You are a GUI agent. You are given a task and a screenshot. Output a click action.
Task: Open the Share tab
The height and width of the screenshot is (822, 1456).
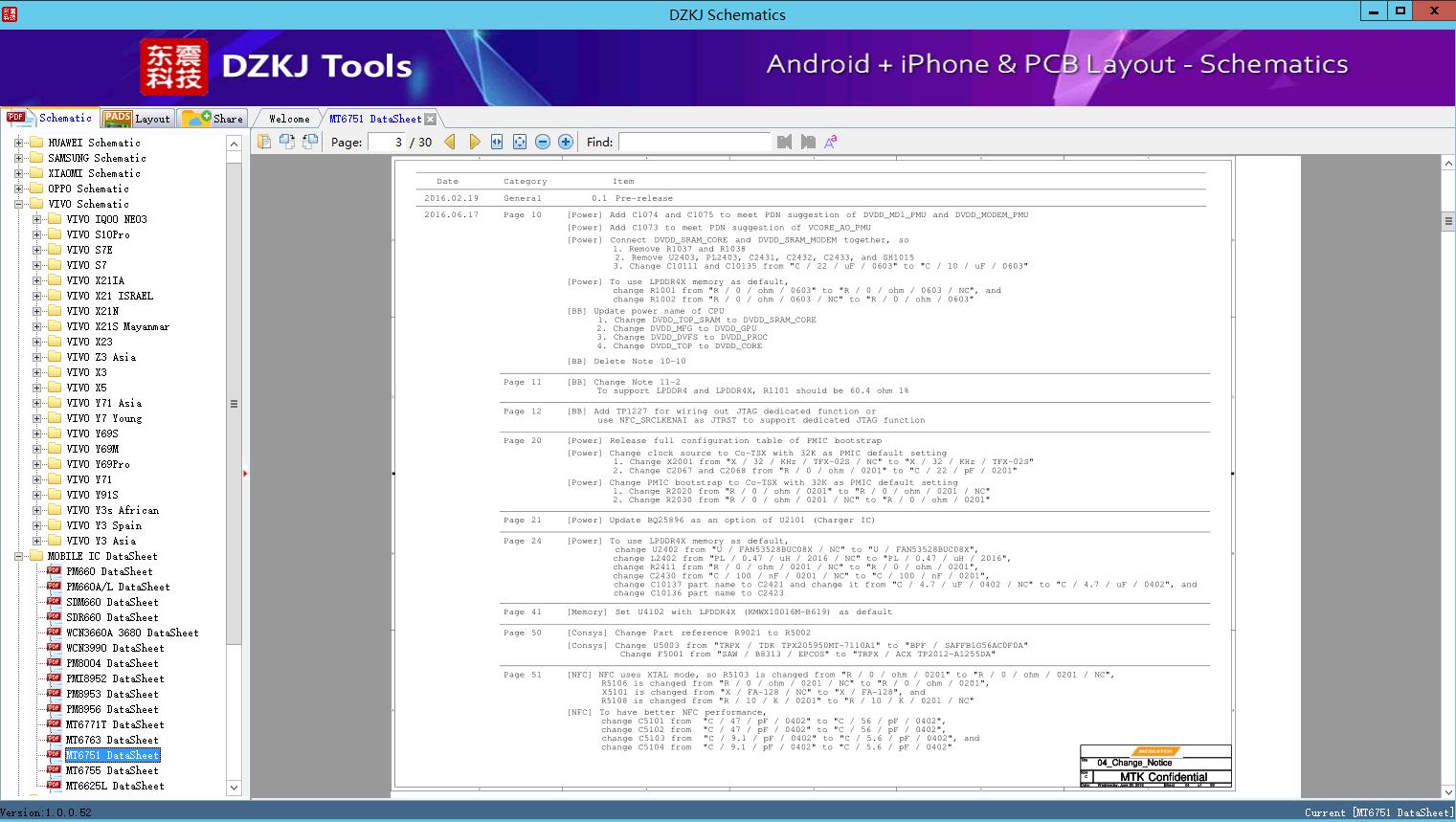(x=213, y=119)
